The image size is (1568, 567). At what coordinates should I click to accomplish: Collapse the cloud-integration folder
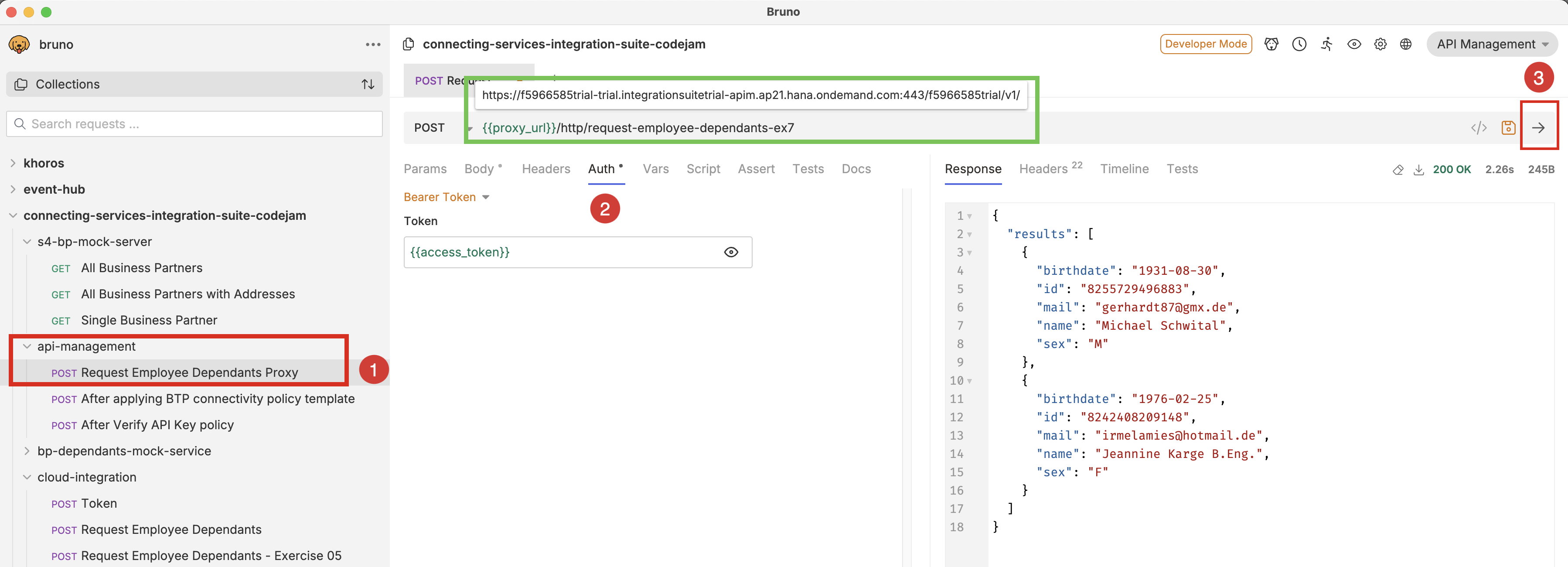(x=27, y=478)
